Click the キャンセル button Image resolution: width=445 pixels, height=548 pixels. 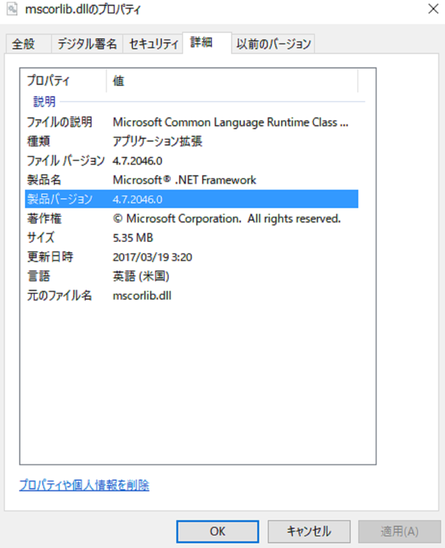pos(309,532)
